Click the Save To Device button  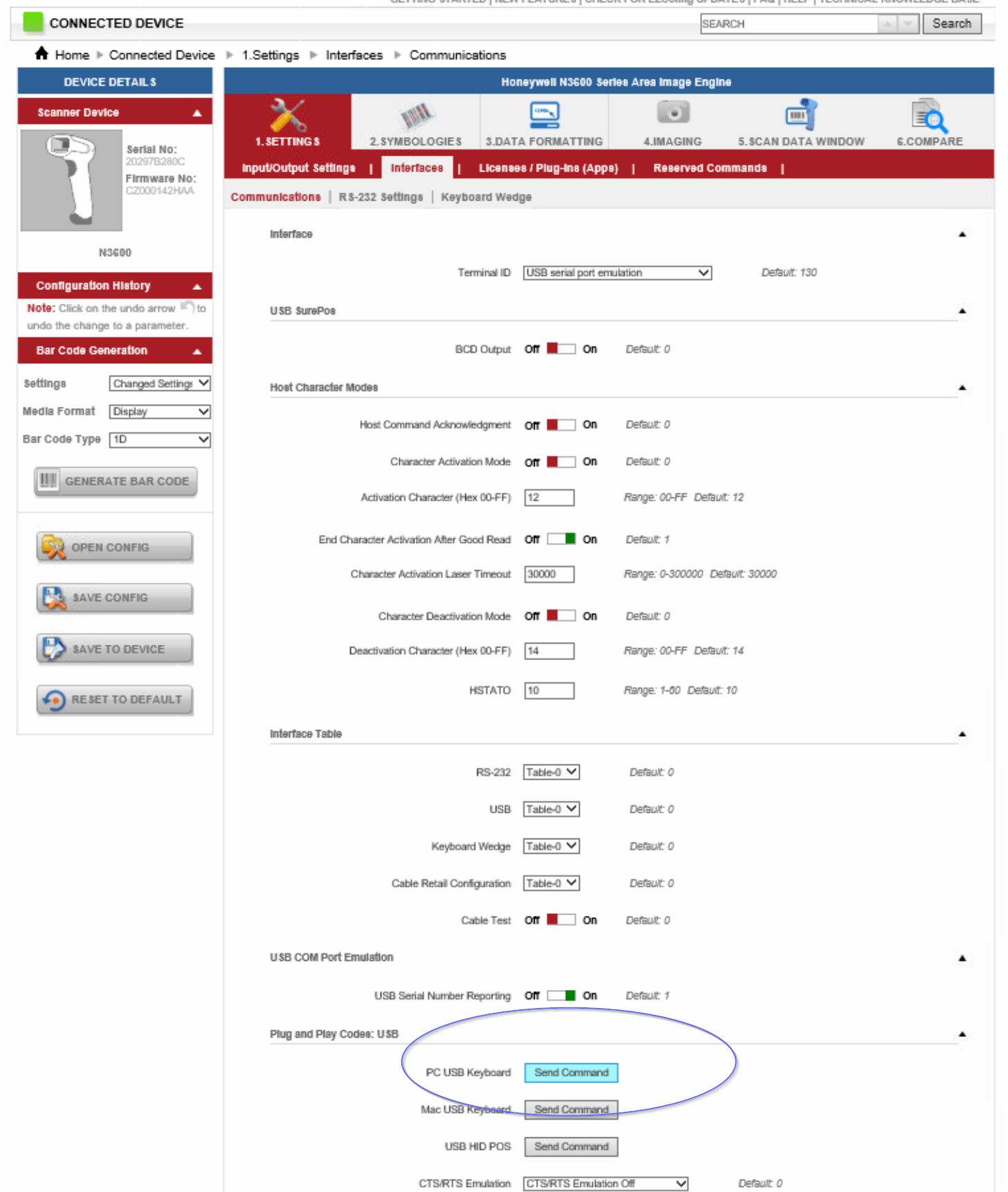click(x=114, y=648)
